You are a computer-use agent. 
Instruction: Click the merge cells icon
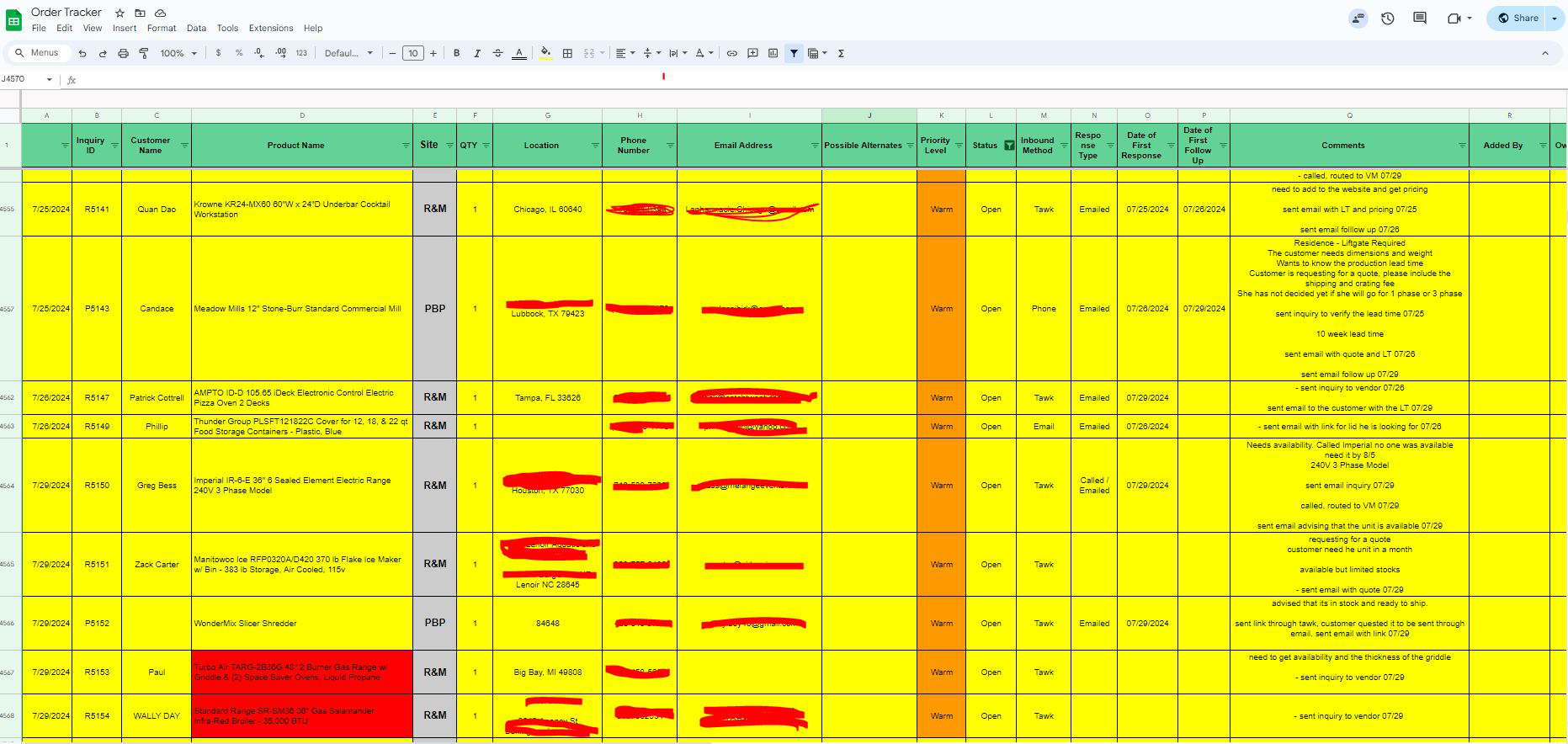[589, 53]
